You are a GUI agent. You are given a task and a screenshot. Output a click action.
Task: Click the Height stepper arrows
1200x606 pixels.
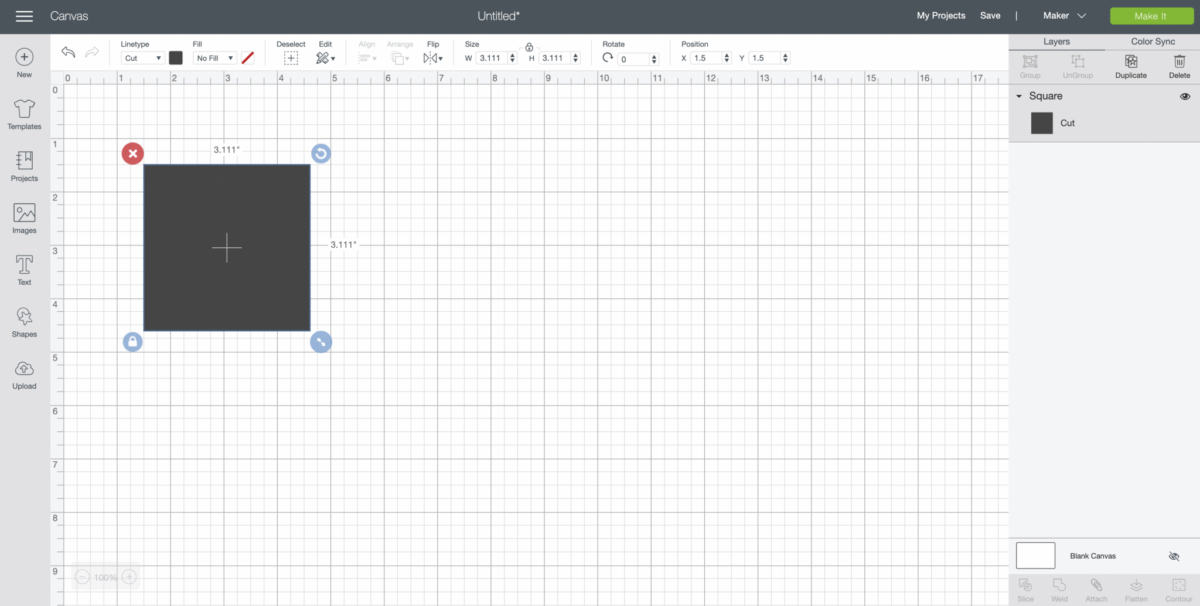click(575, 58)
